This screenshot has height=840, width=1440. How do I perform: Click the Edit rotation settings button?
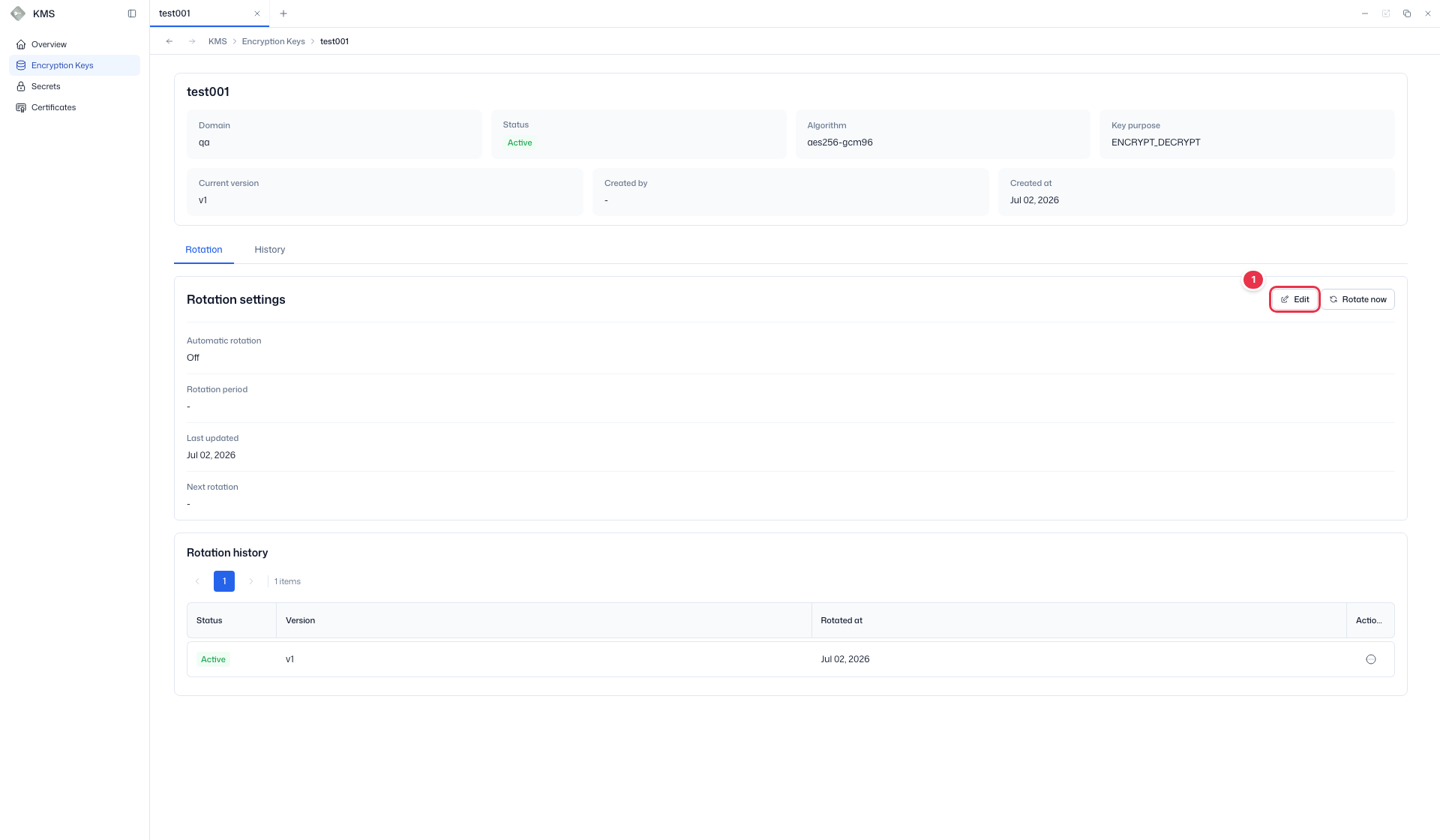(1294, 299)
